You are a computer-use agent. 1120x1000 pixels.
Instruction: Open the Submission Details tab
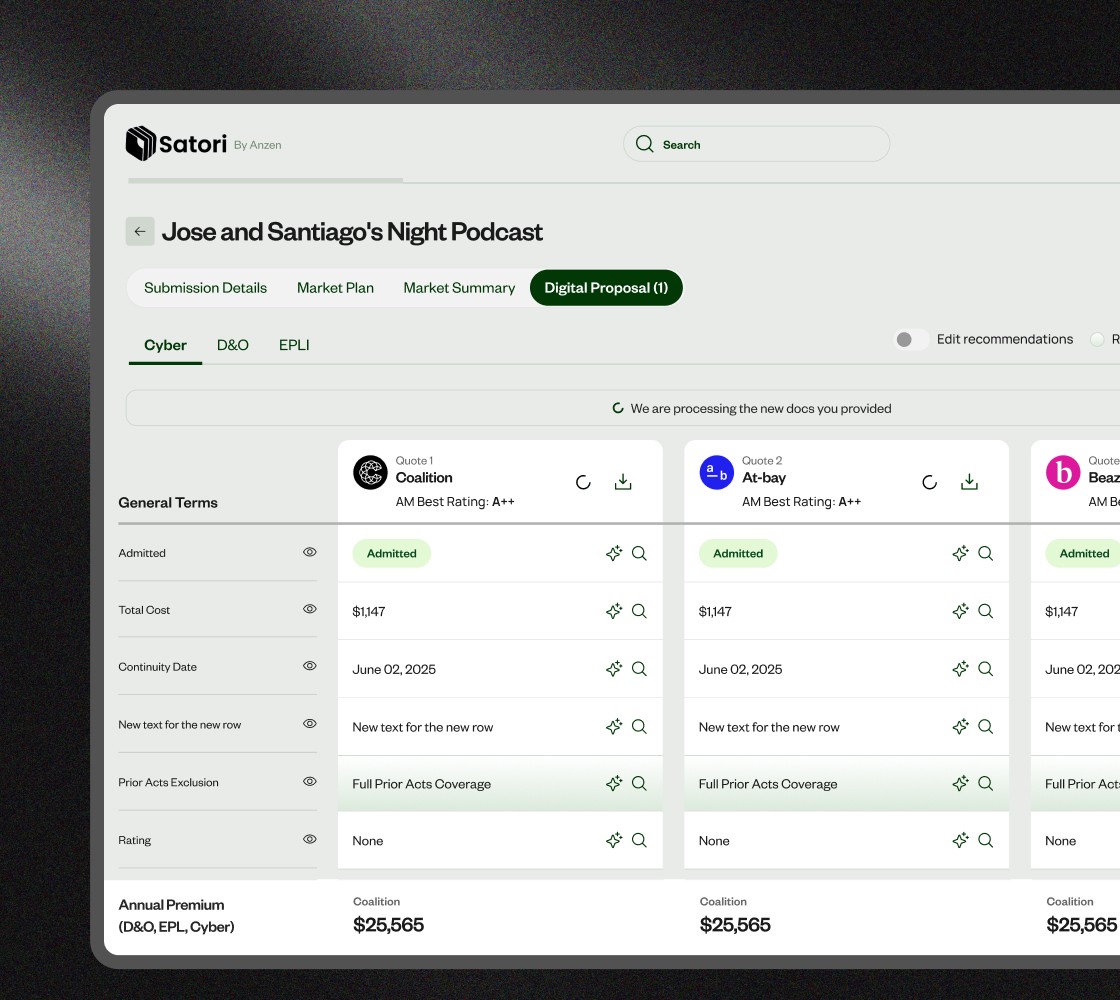point(205,288)
